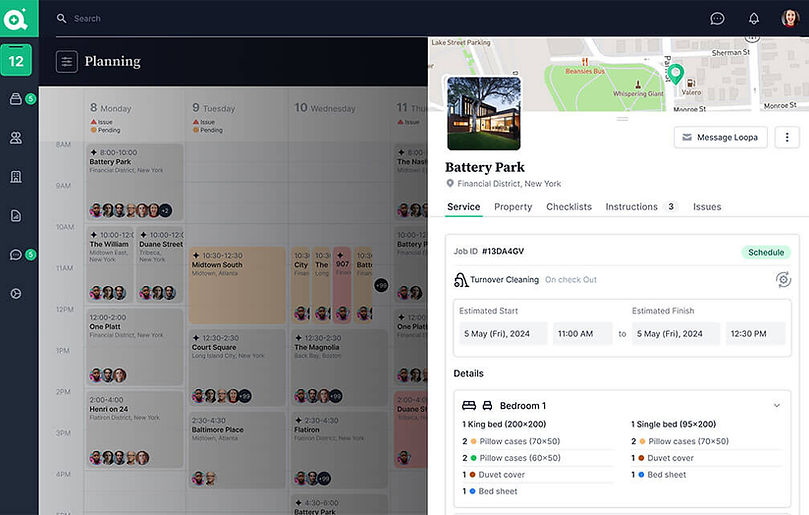Open the Planning filter settings button
This screenshot has height=515, width=809.
click(67, 61)
